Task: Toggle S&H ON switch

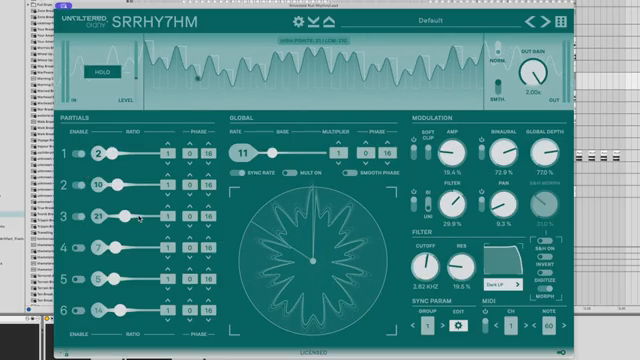Action: 545,241
